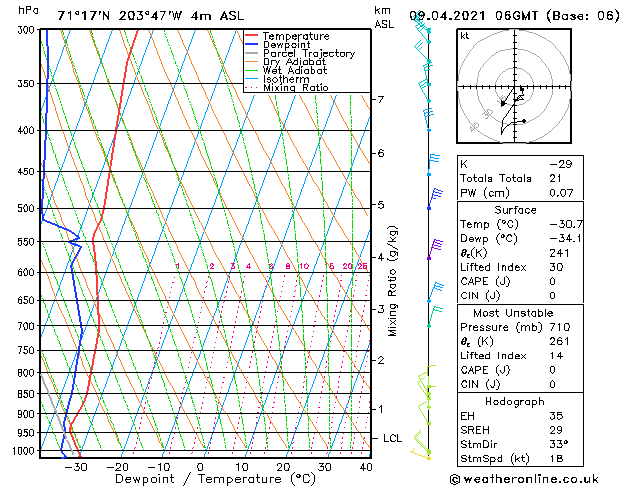Click the gray Parcel Trajectory line sample in legend

coord(252,53)
